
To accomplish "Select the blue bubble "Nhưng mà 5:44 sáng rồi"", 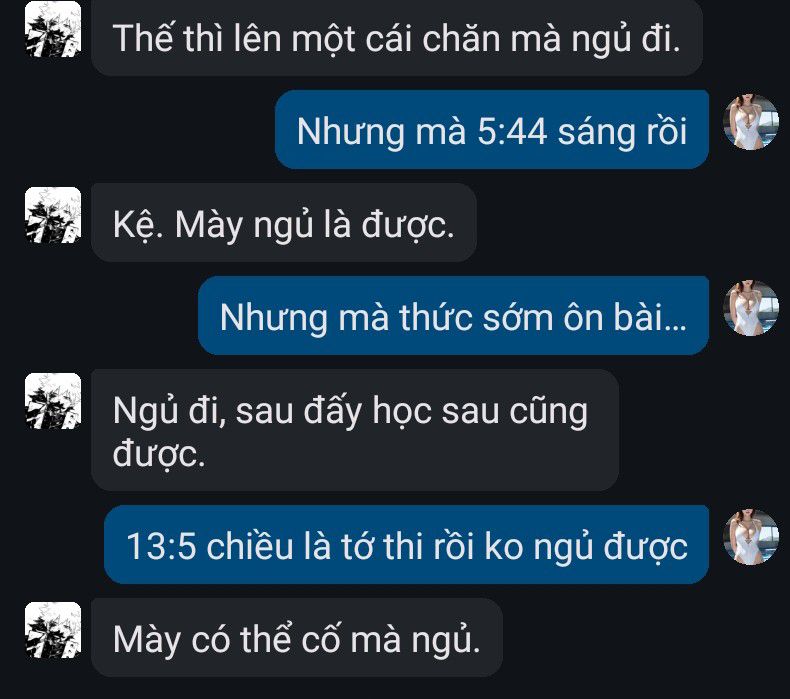I will point(492,130).
